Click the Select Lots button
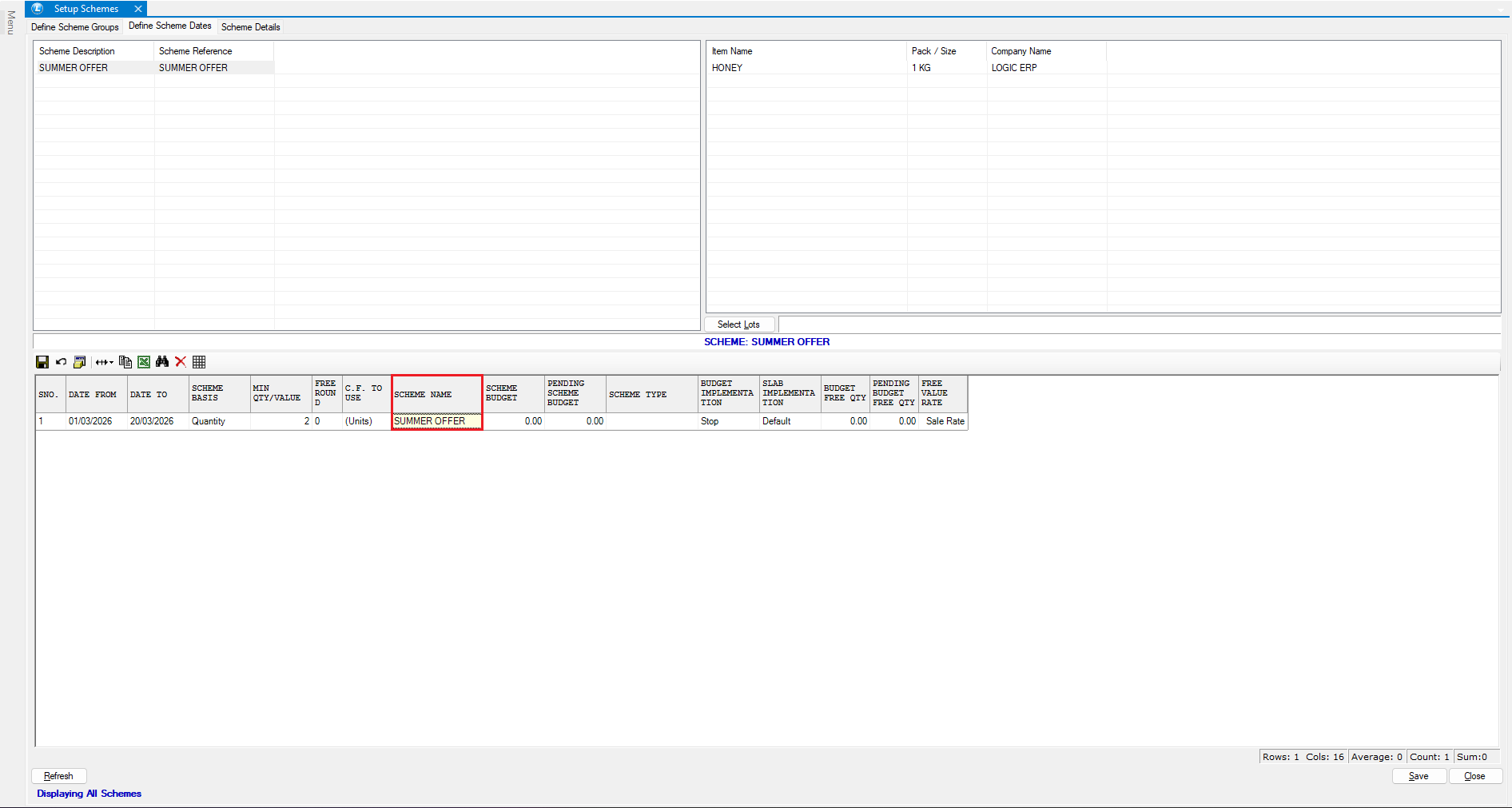The image size is (1512, 808). pos(738,324)
